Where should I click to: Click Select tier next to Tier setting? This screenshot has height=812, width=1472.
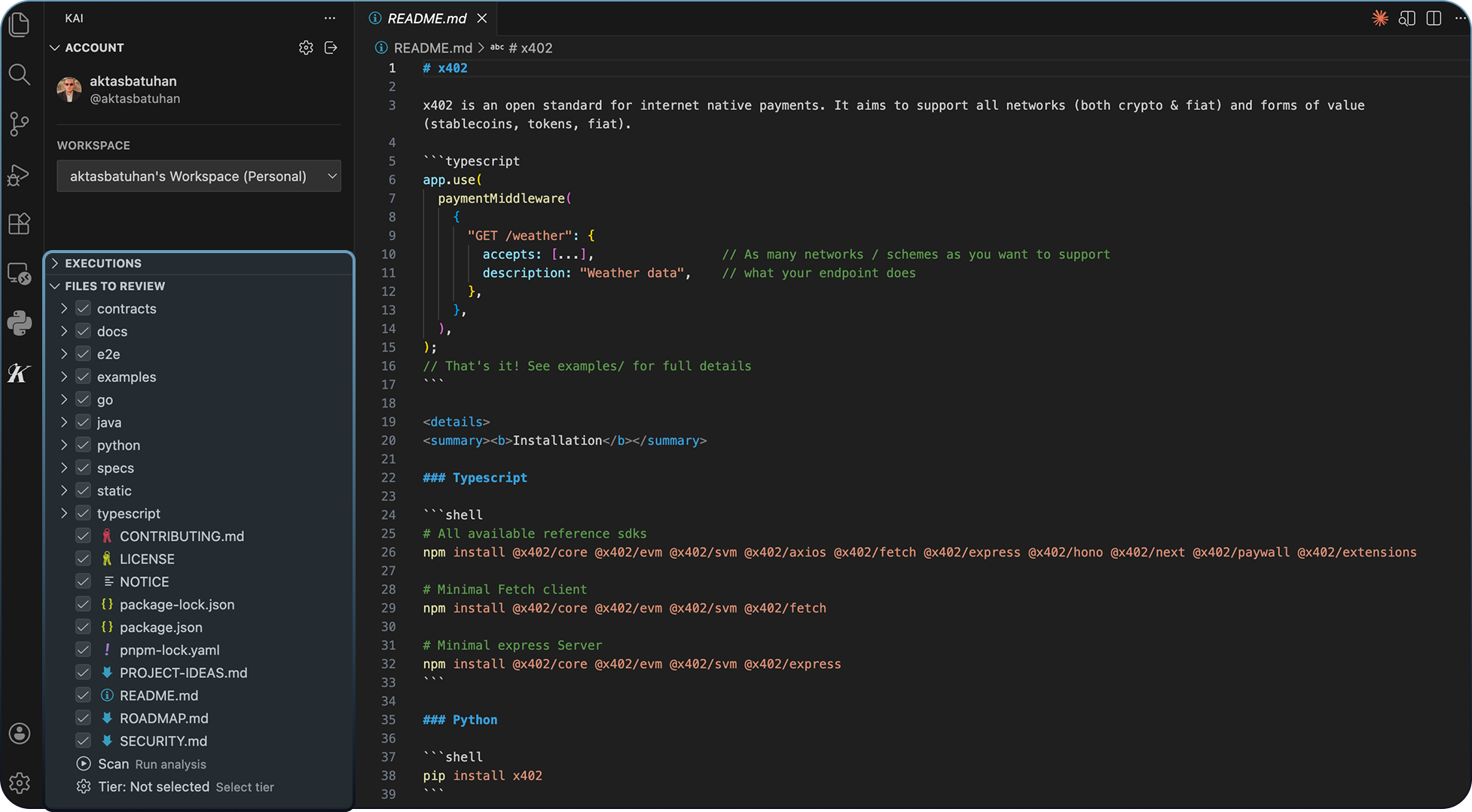point(244,786)
